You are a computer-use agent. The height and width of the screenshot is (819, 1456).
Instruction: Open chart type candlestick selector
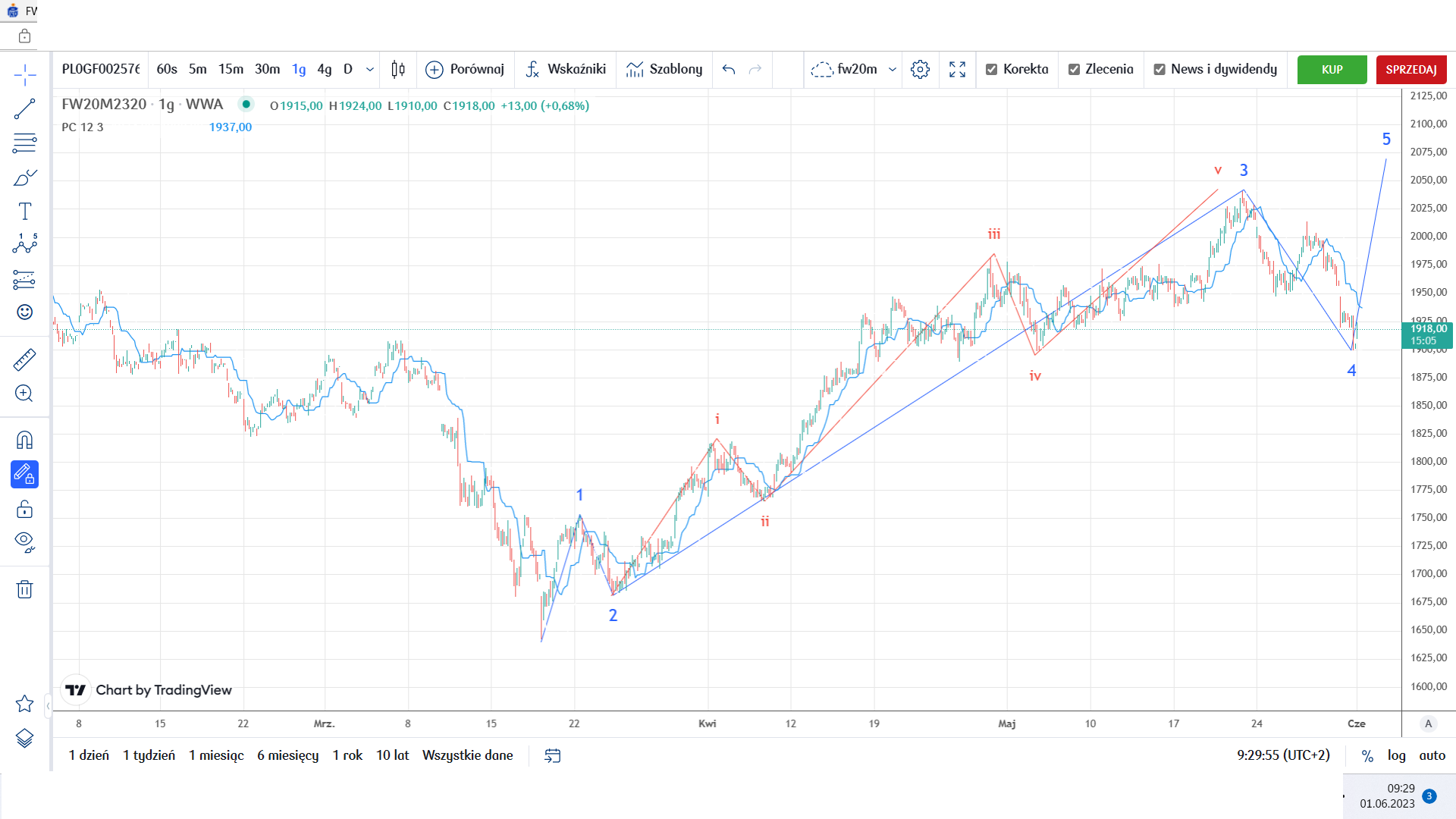coord(398,69)
